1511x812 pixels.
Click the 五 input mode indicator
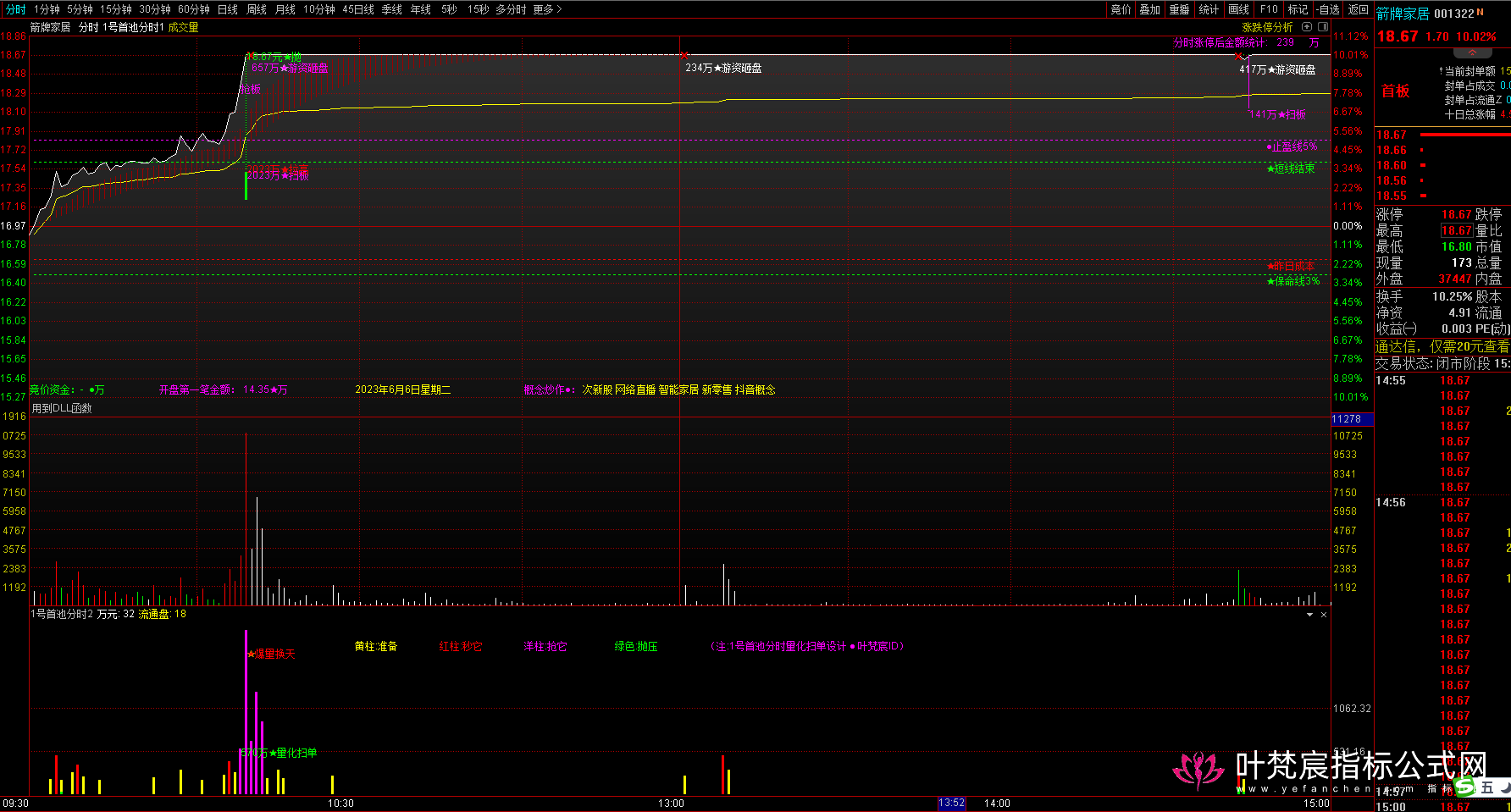click(1486, 787)
